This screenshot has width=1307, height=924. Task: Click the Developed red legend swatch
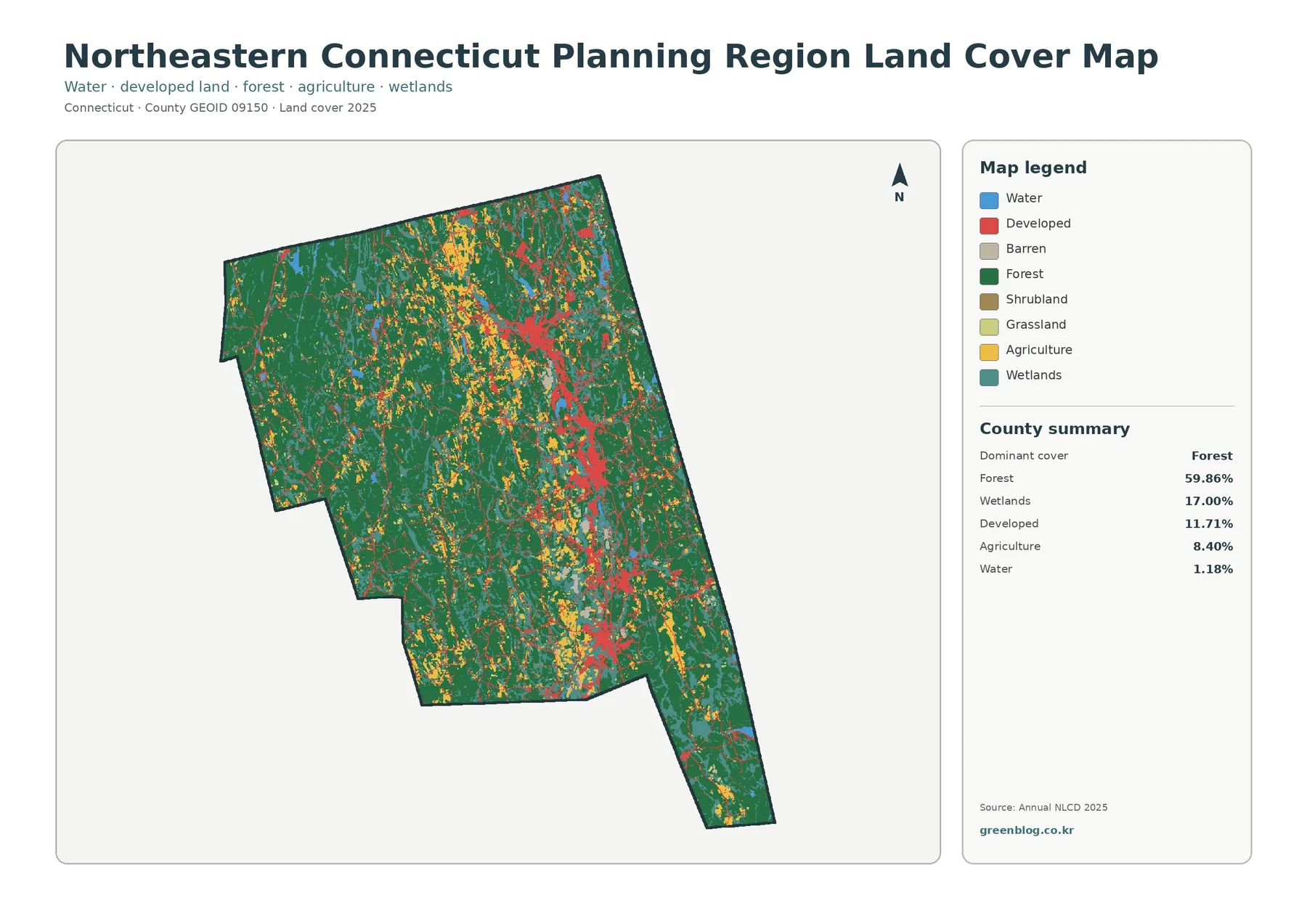(989, 226)
